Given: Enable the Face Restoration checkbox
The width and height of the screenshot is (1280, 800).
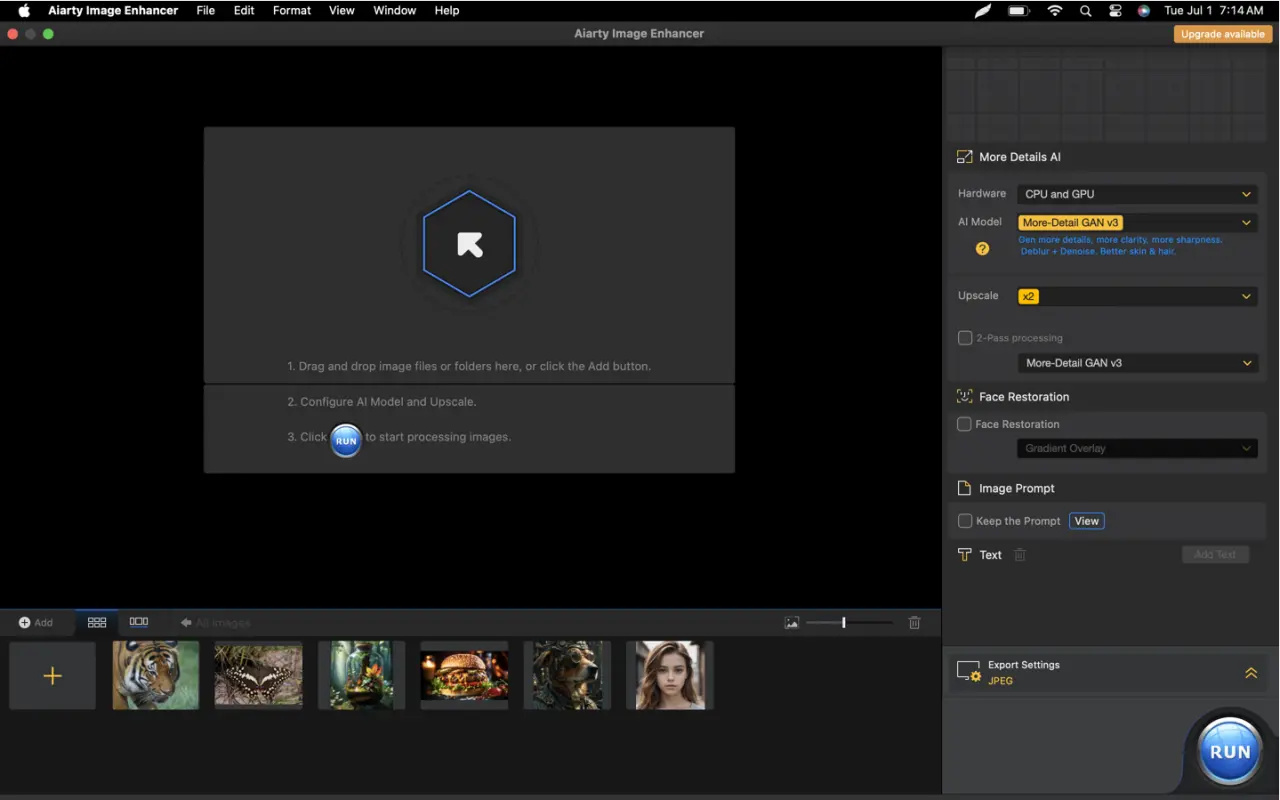Looking at the screenshot, I should (965, 424).
